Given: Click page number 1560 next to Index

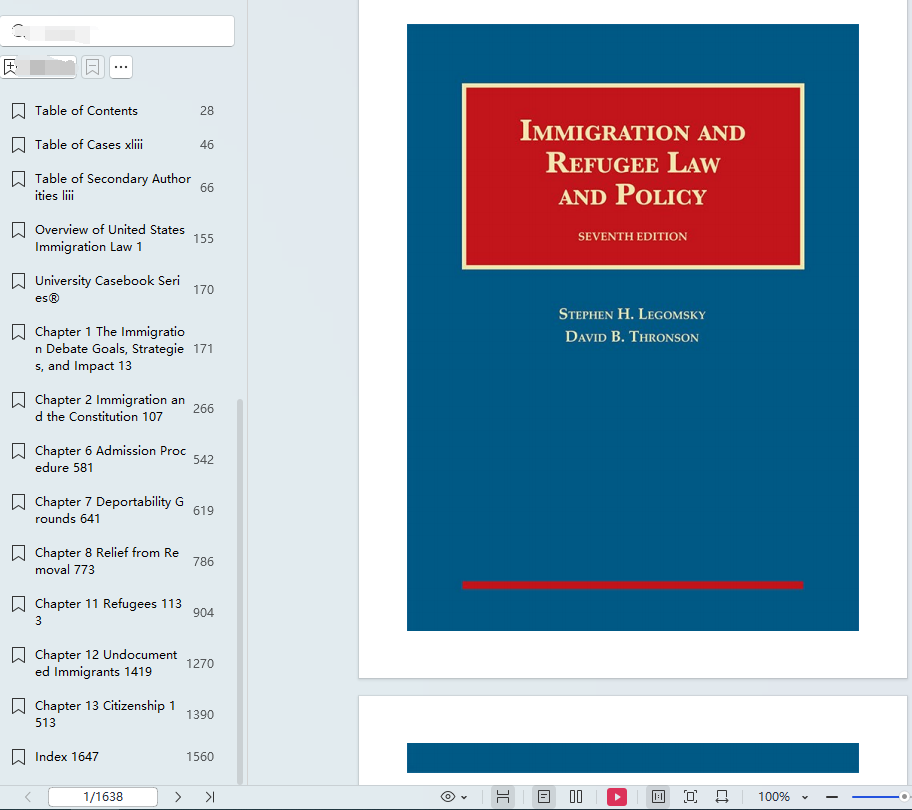Looking at the screenshot, I should pyautogui.click(x=200, y=757).
